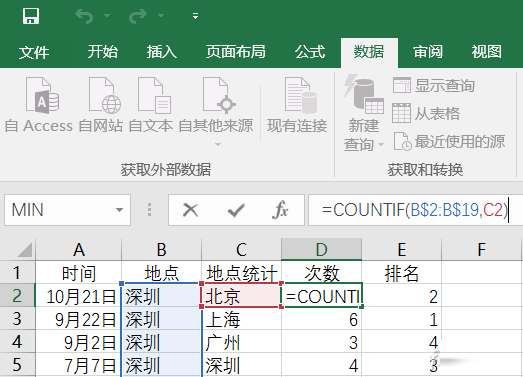Image resolution: width=523 pixels, height=377 pixels.
Task: Open the Undo history dropdown arrow
Action: (x=107, y=16)
